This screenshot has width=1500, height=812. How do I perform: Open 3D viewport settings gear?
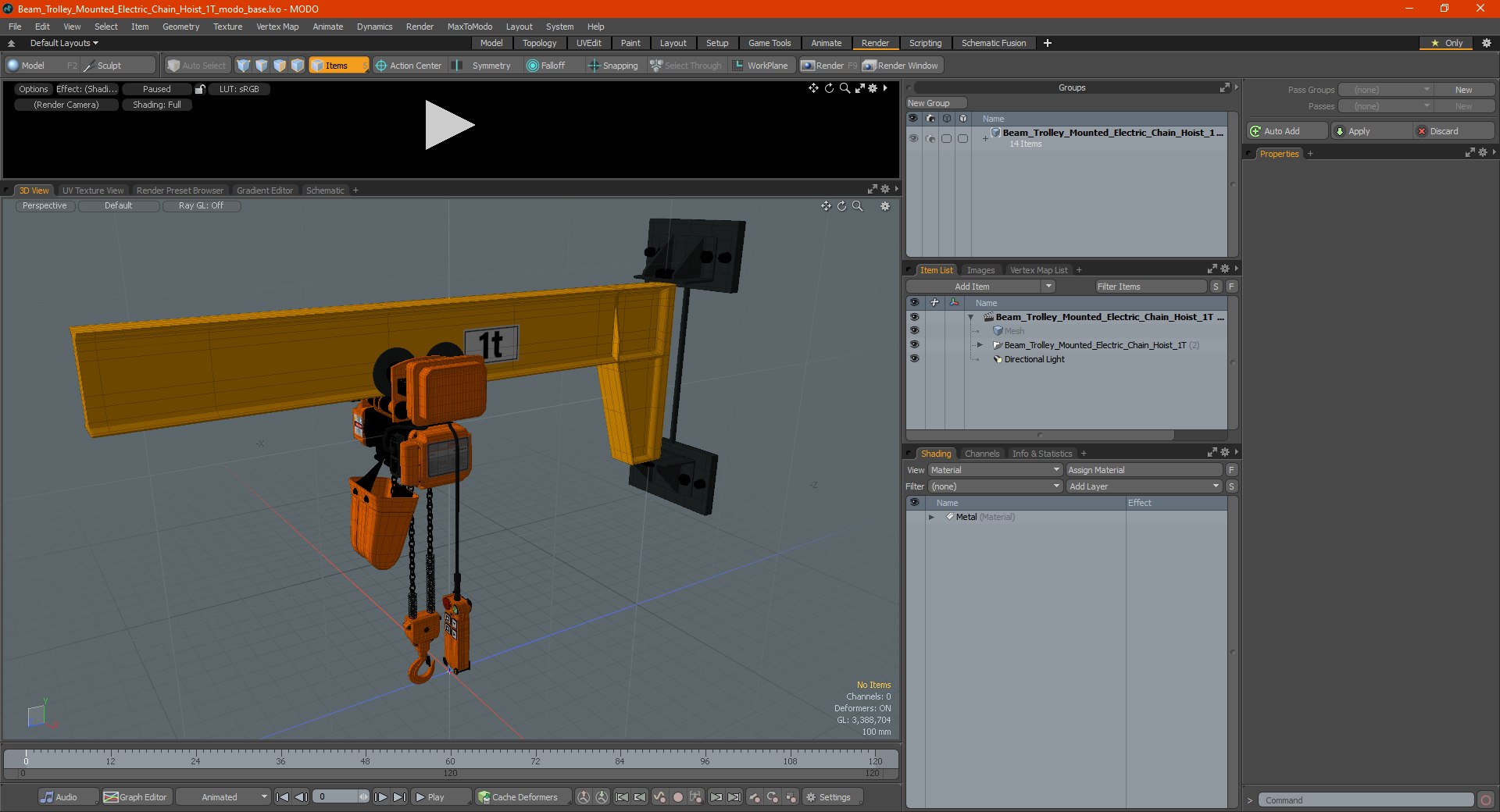885,206
